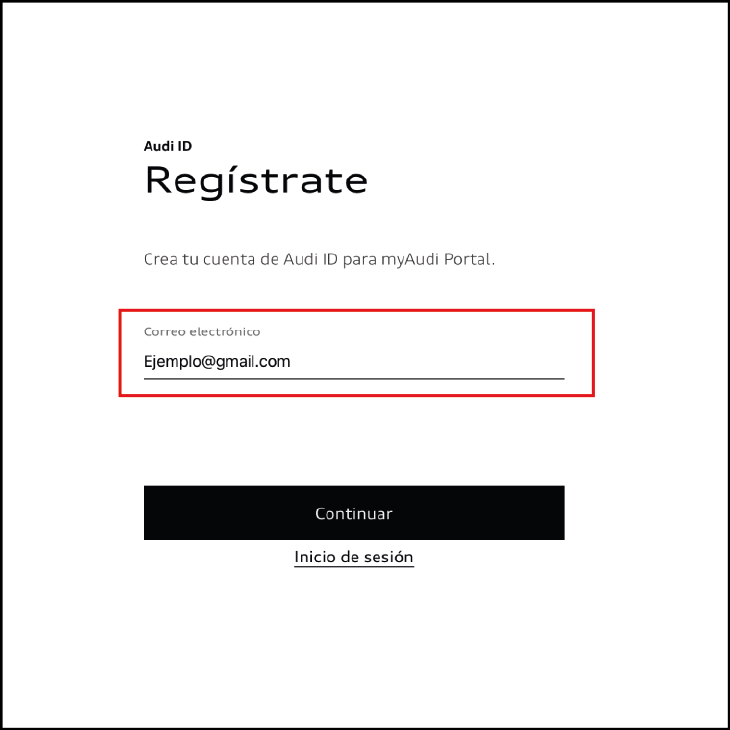
Task: Place cursor after gmail.com in email field
Action: click(x=292, y=362)
